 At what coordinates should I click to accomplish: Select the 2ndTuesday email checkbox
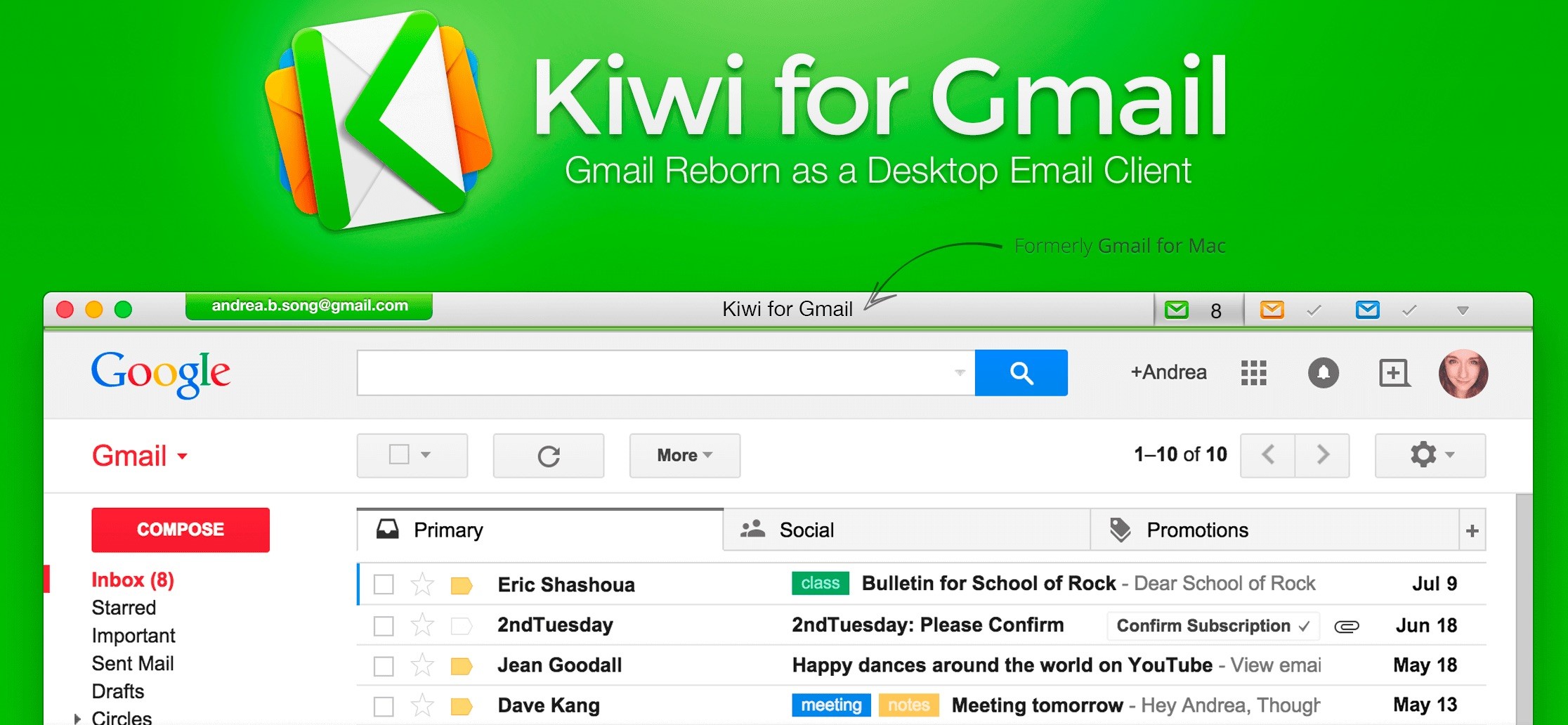tap(384, 625)
